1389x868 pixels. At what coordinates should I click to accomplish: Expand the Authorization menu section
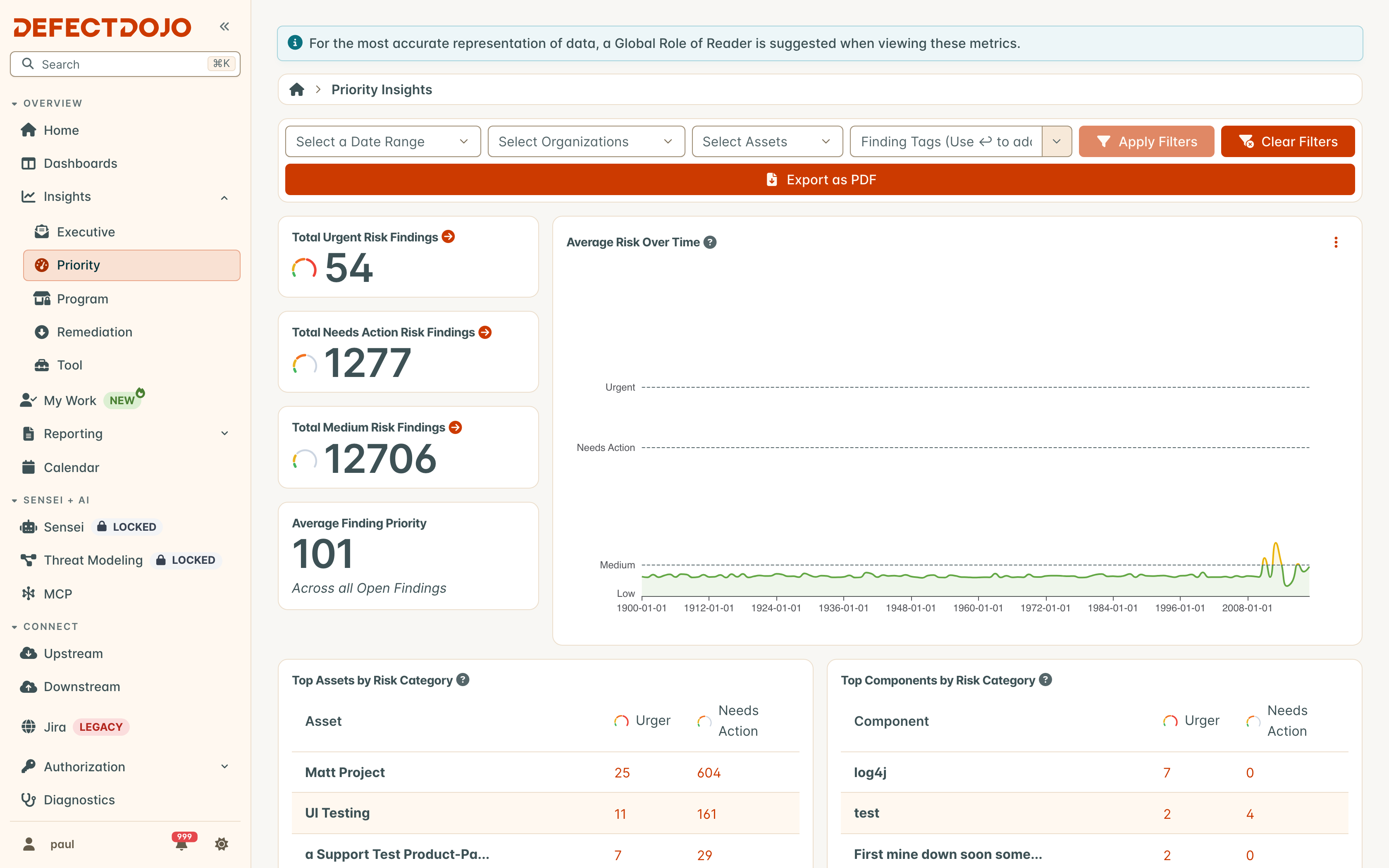click(x=224, y=767)
